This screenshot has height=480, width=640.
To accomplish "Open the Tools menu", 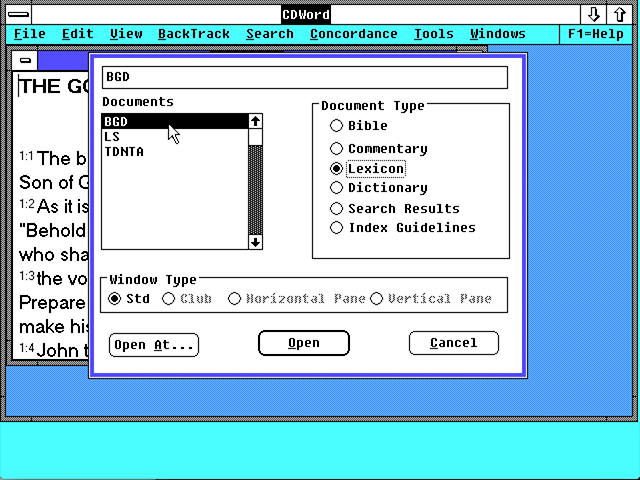I will (433, 34).
